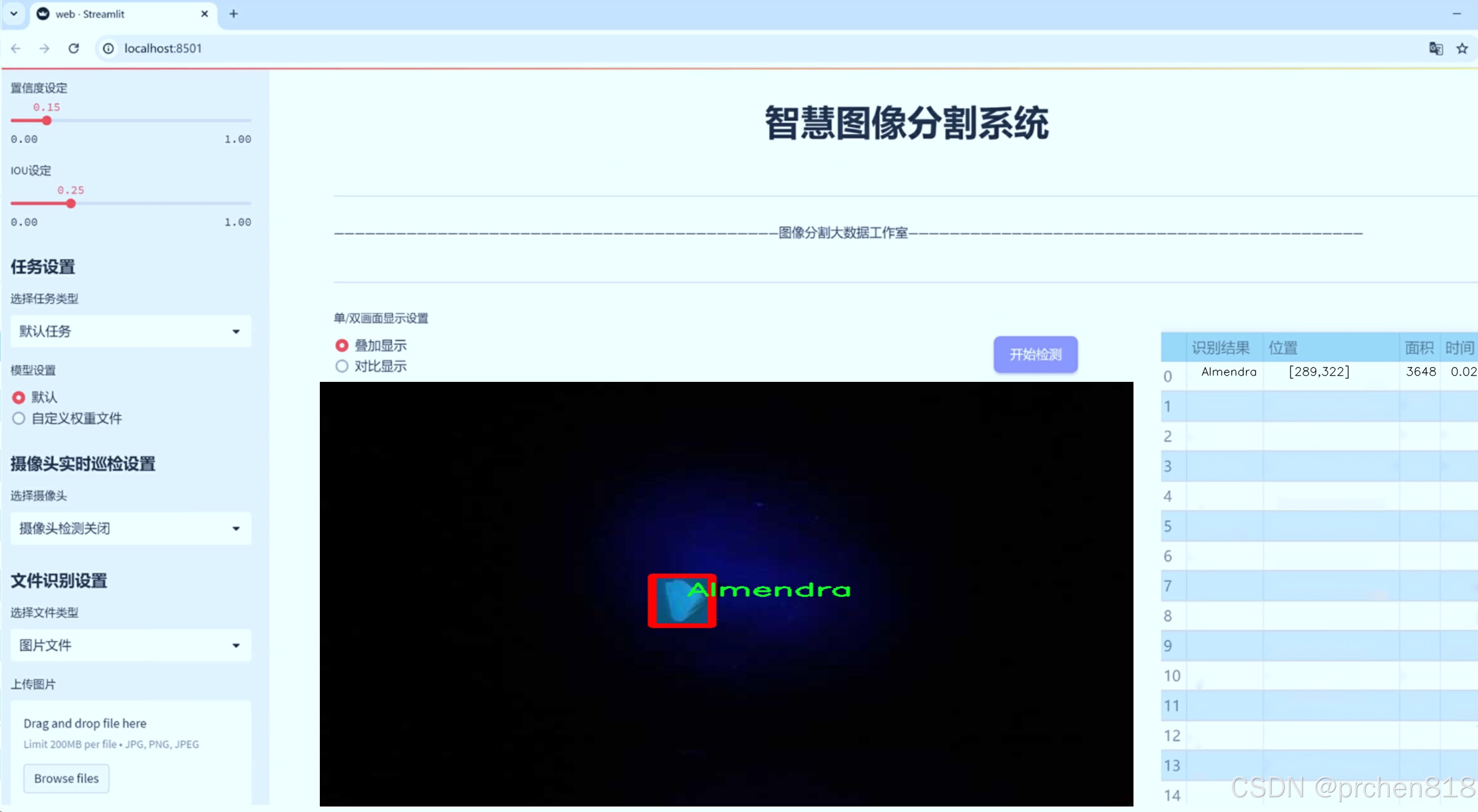Reload the localhost page
This screenshot has width=1478, height=812.
[74, 48]
